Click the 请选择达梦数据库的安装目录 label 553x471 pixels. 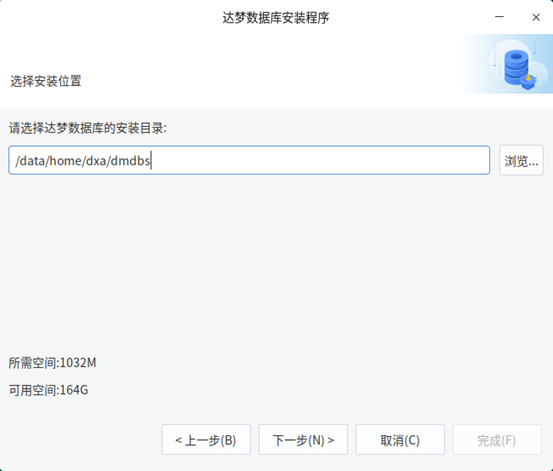pos(88,128)
